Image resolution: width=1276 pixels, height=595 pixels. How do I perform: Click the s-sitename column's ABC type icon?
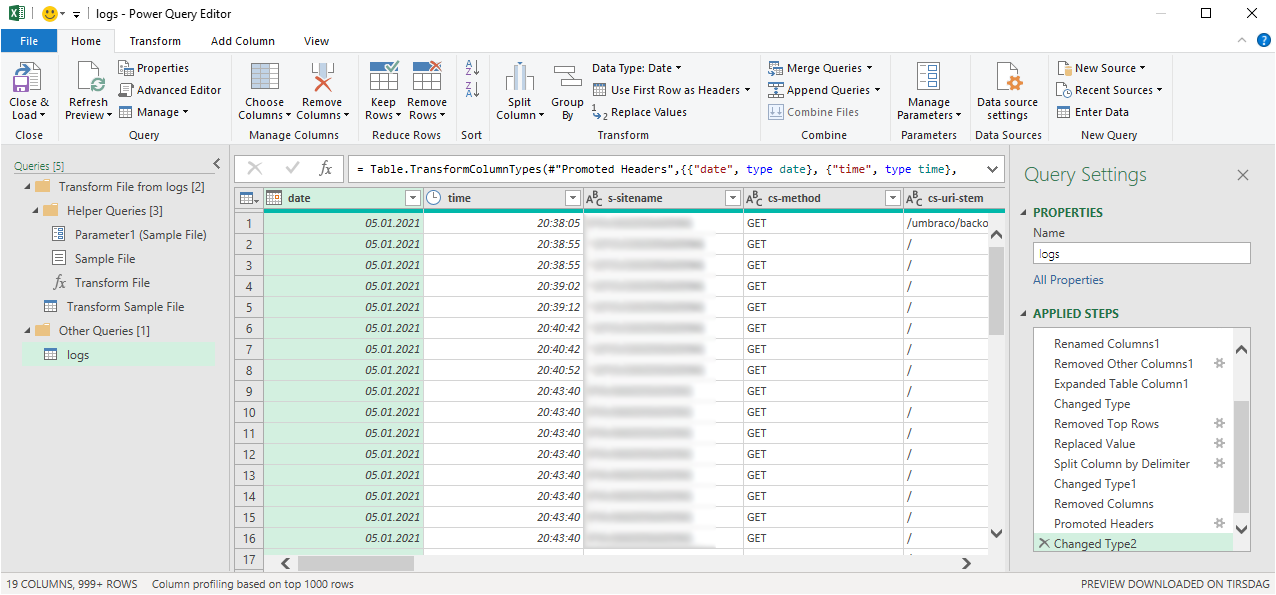point(594,198)
